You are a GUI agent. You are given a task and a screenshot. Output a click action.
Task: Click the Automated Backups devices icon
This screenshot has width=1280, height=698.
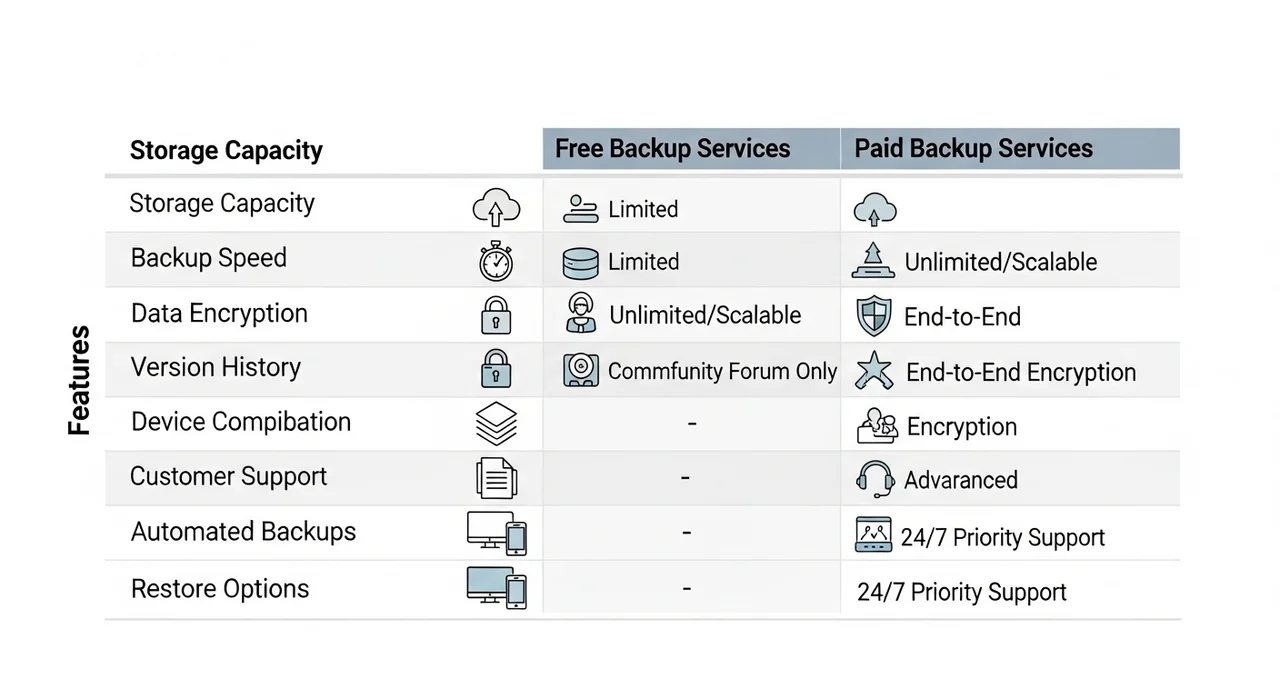496,533
